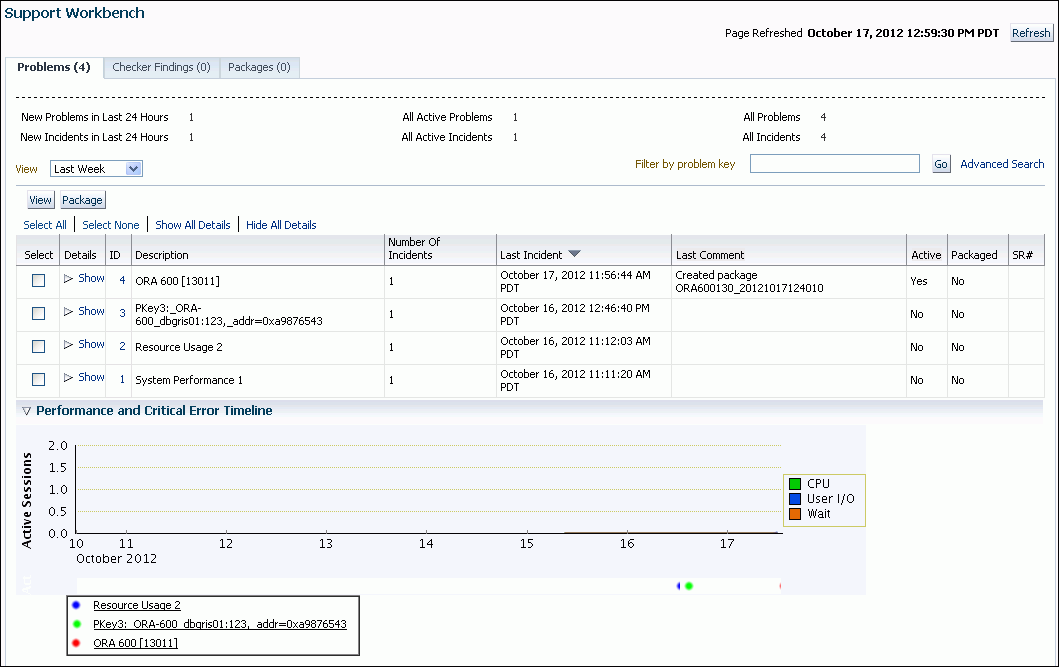
Task: Switch to the Checker Findings (0) tab
Action: point(161,67)
